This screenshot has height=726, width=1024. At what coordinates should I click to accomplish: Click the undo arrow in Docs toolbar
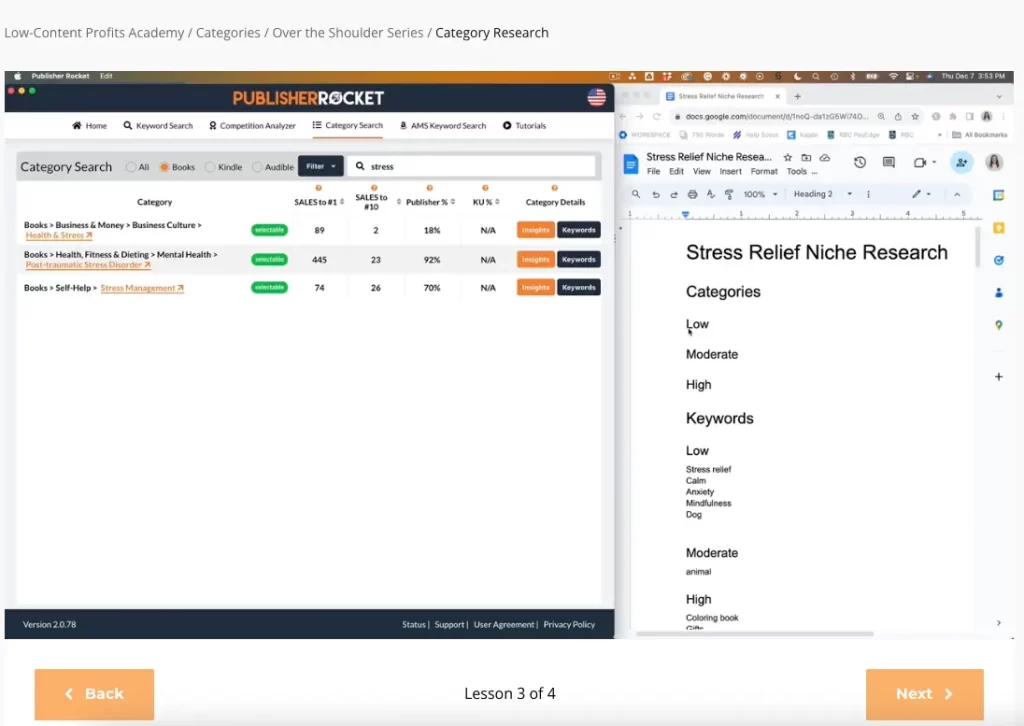[654, 194]
